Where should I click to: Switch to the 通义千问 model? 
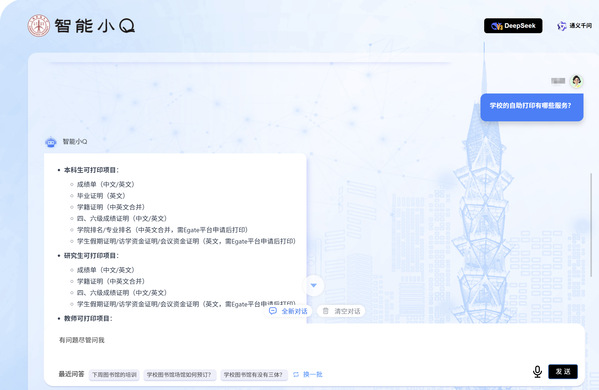(x=574, y=26)
